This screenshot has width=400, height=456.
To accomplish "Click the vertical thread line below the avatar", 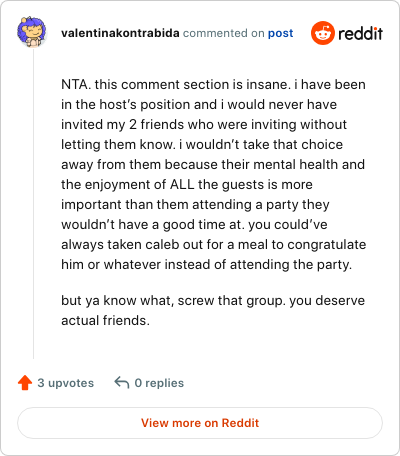I will (x=33, y=203).
